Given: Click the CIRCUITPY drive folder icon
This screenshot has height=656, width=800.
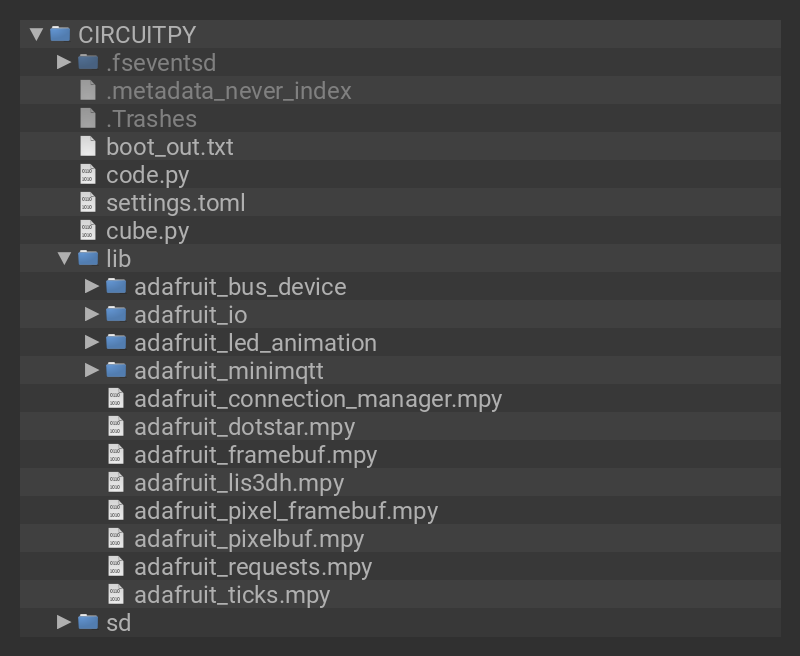Looking at the screenshot, I should [60, 34].
